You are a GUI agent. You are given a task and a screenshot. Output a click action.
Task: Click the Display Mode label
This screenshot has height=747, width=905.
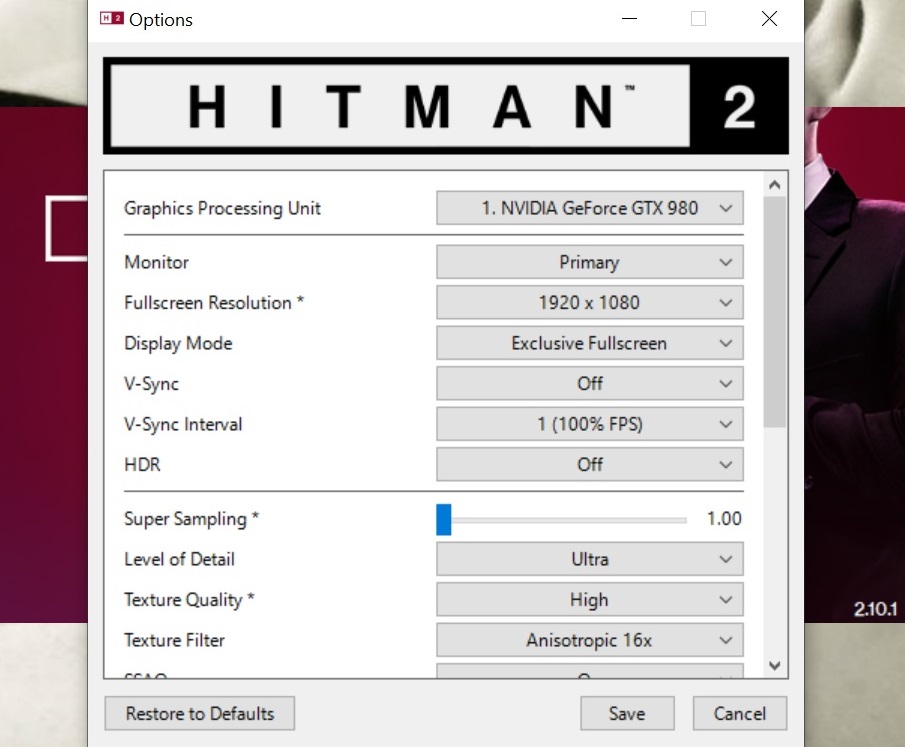[x=178, y=343]
